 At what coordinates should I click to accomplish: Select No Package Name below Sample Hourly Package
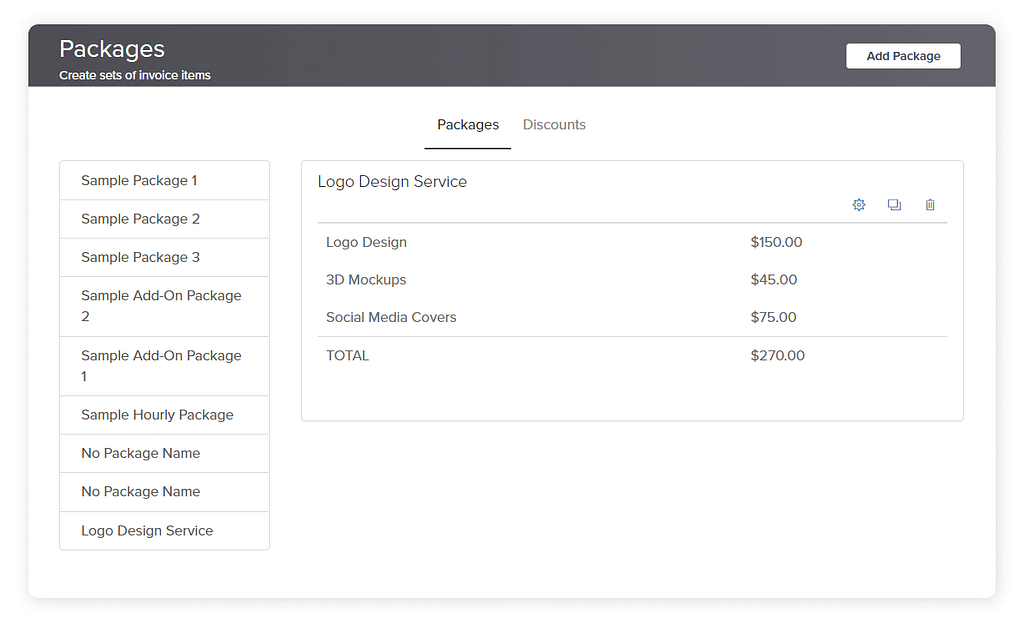[x=165, y=454]
